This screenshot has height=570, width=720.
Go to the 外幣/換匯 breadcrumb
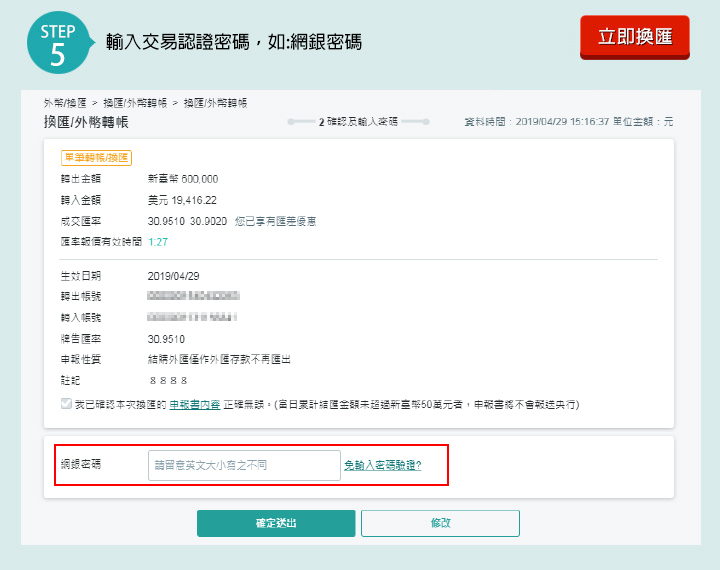[63, 103]
